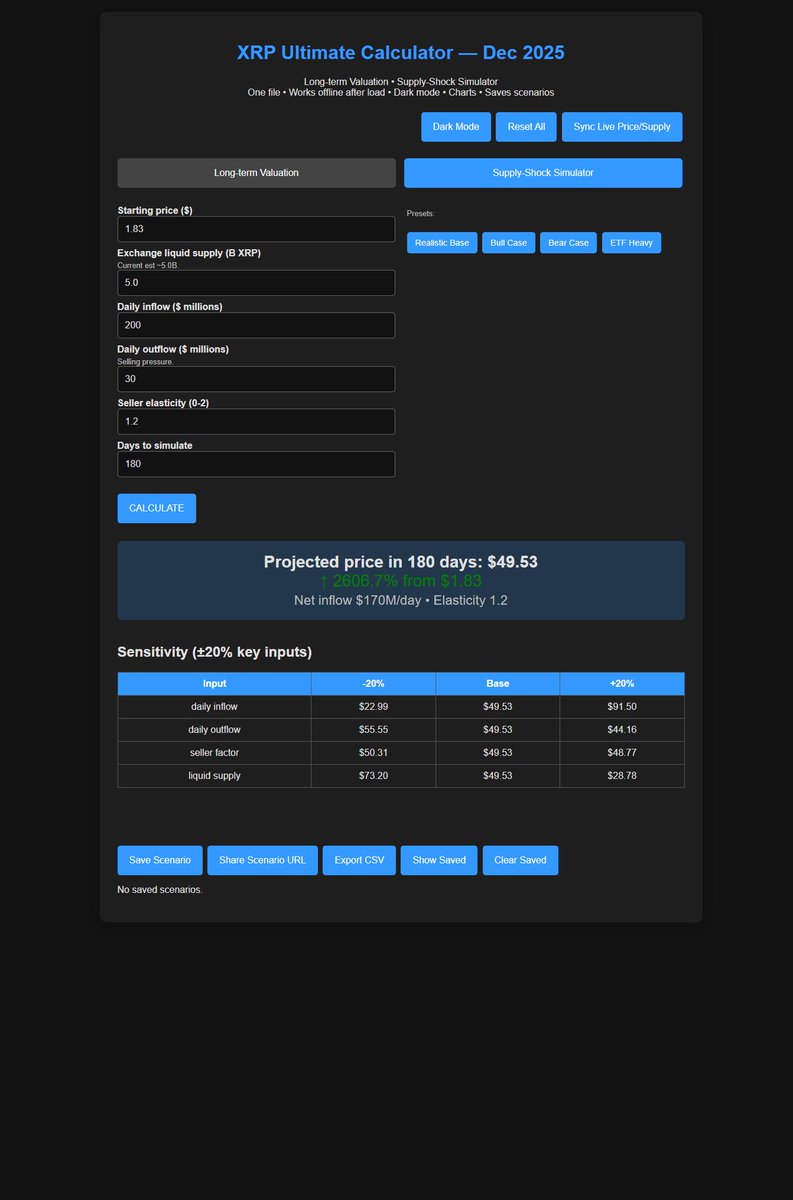Click the $48.77 cell
The height and width of the screenshot is (1200, 793).
pyautogui.click(x=622, y=753)
